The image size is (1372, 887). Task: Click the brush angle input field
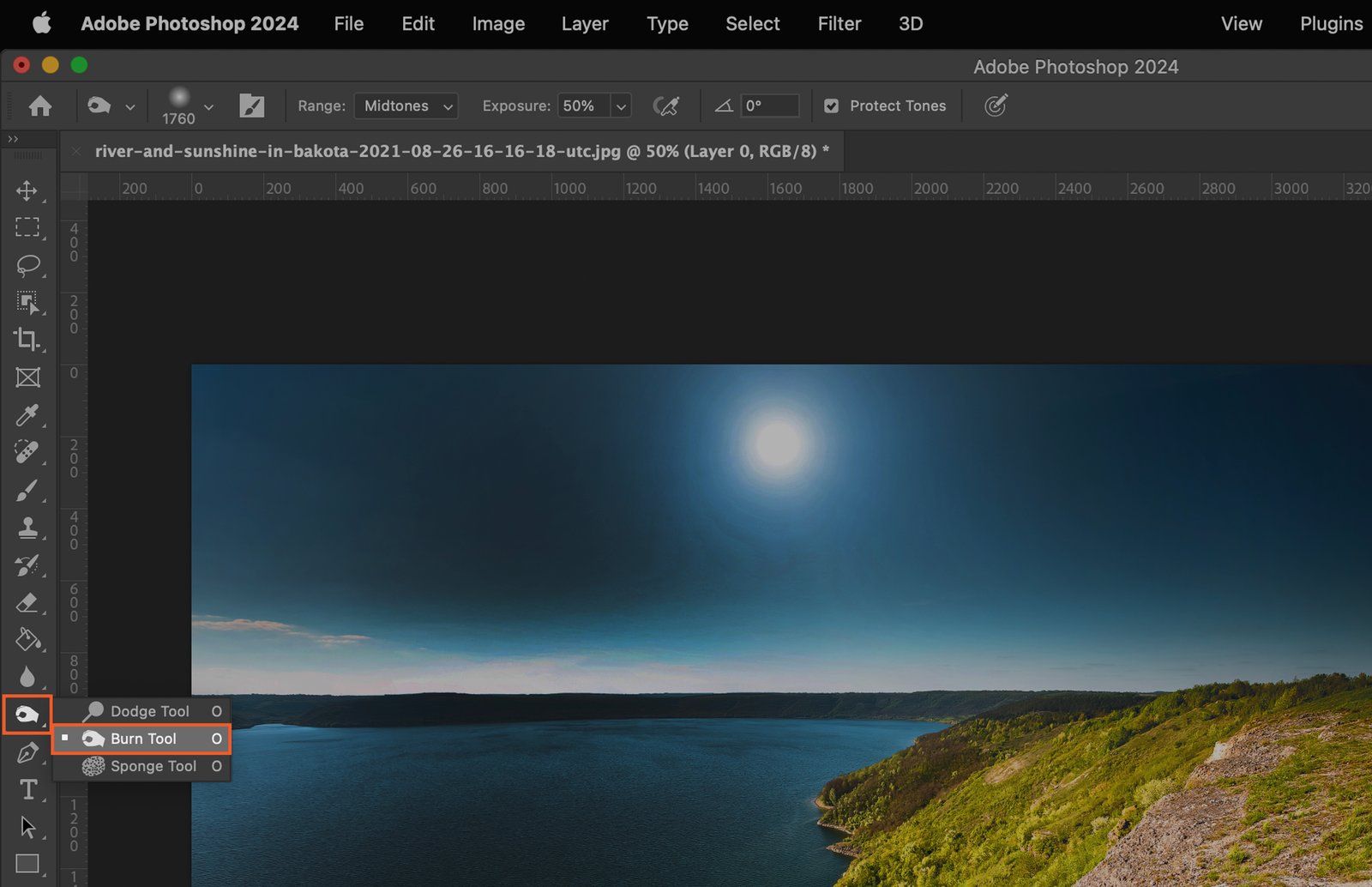(x=769, y=106)
